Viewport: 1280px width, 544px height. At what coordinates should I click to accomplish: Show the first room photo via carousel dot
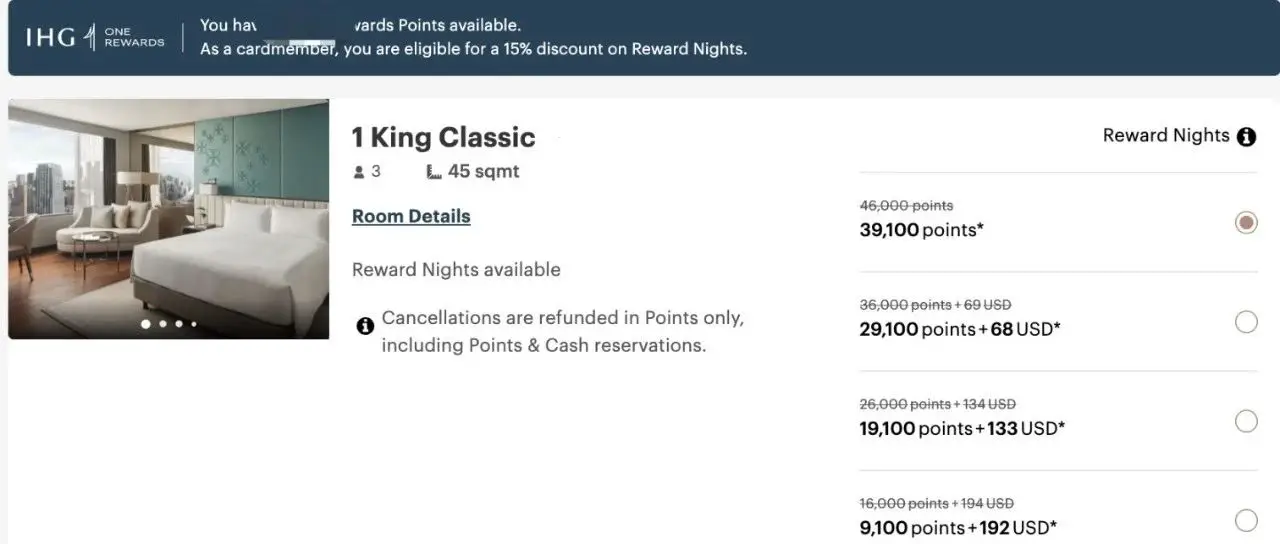pyautogui.click(x=146, y=324)
